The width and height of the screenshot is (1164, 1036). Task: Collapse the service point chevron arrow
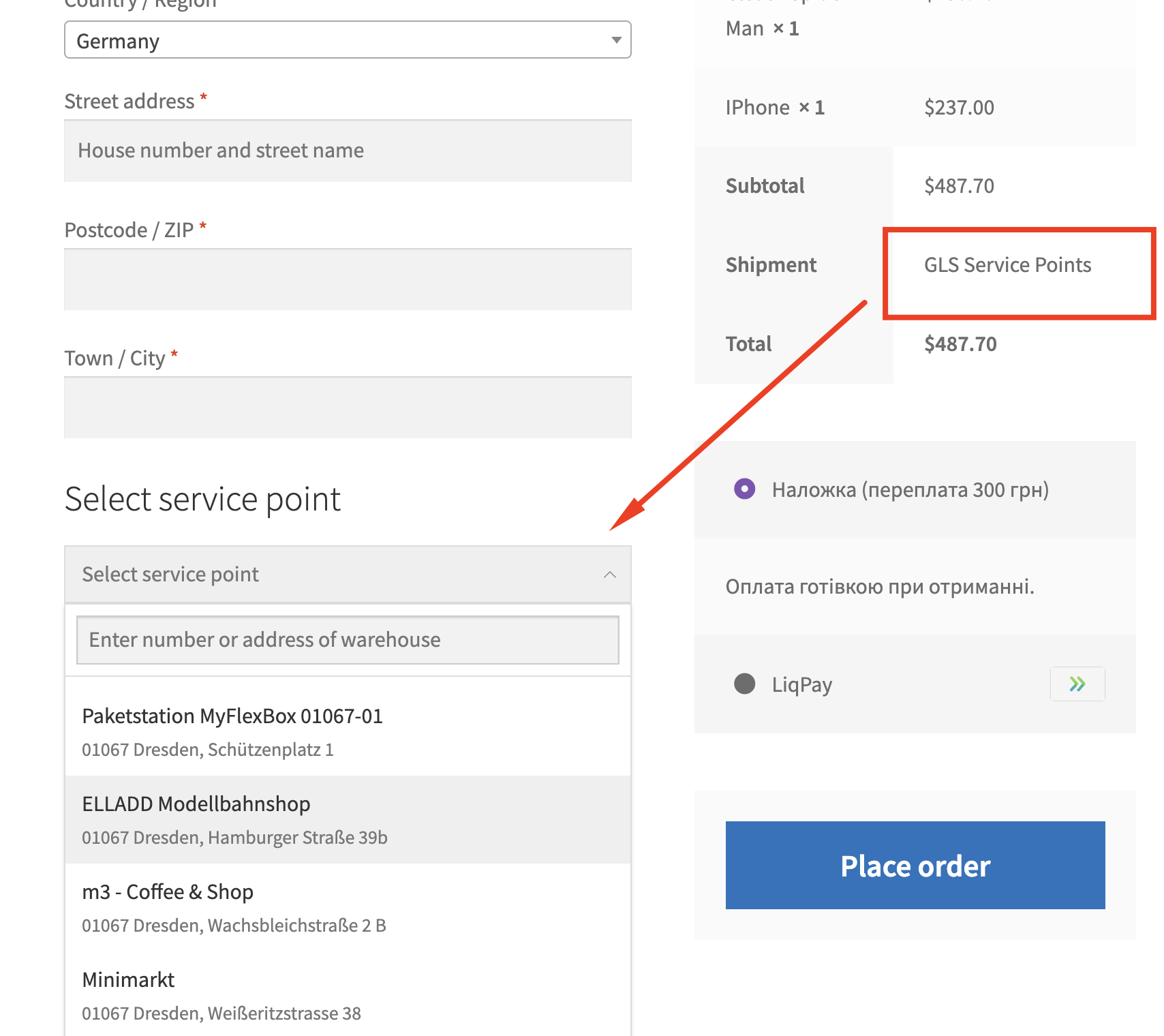pyautogui.click(x=610, y=575)
